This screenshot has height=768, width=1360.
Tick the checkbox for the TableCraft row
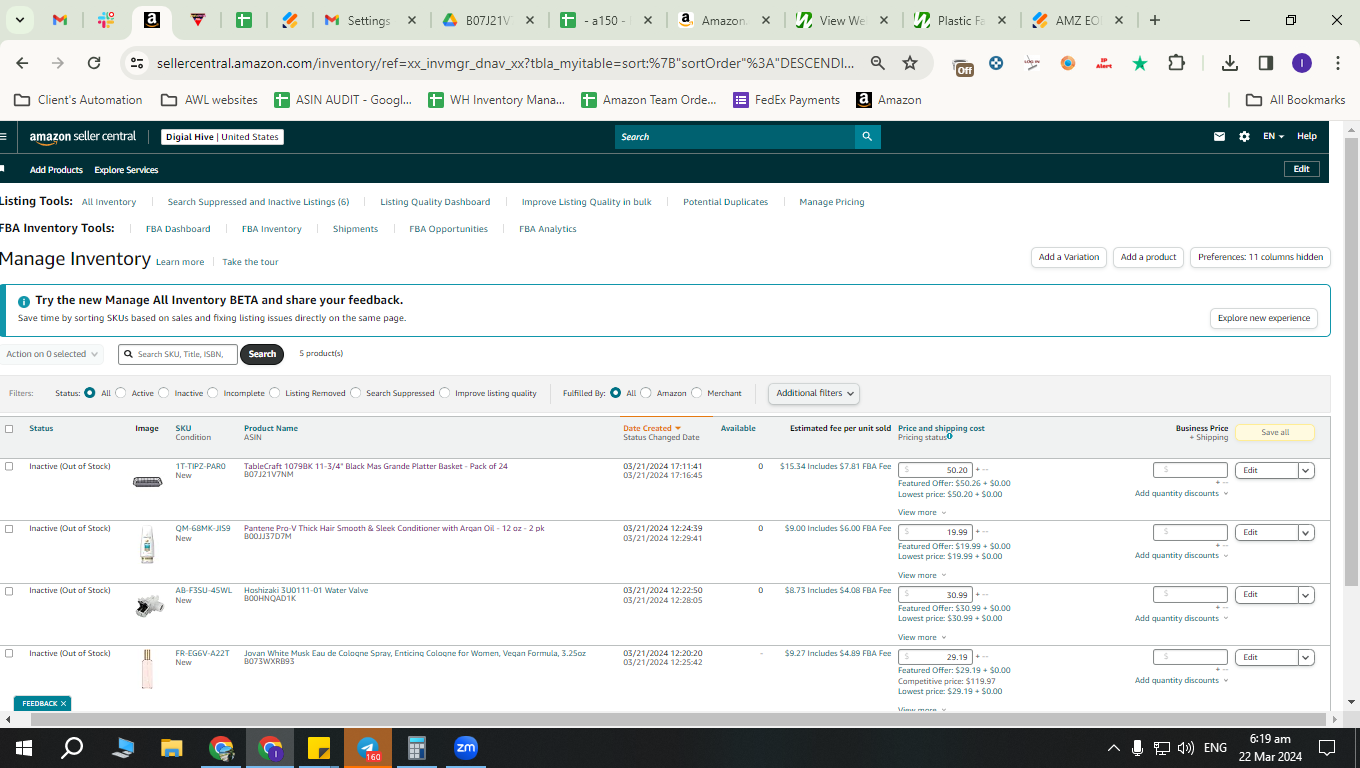[x=9, y=466]
